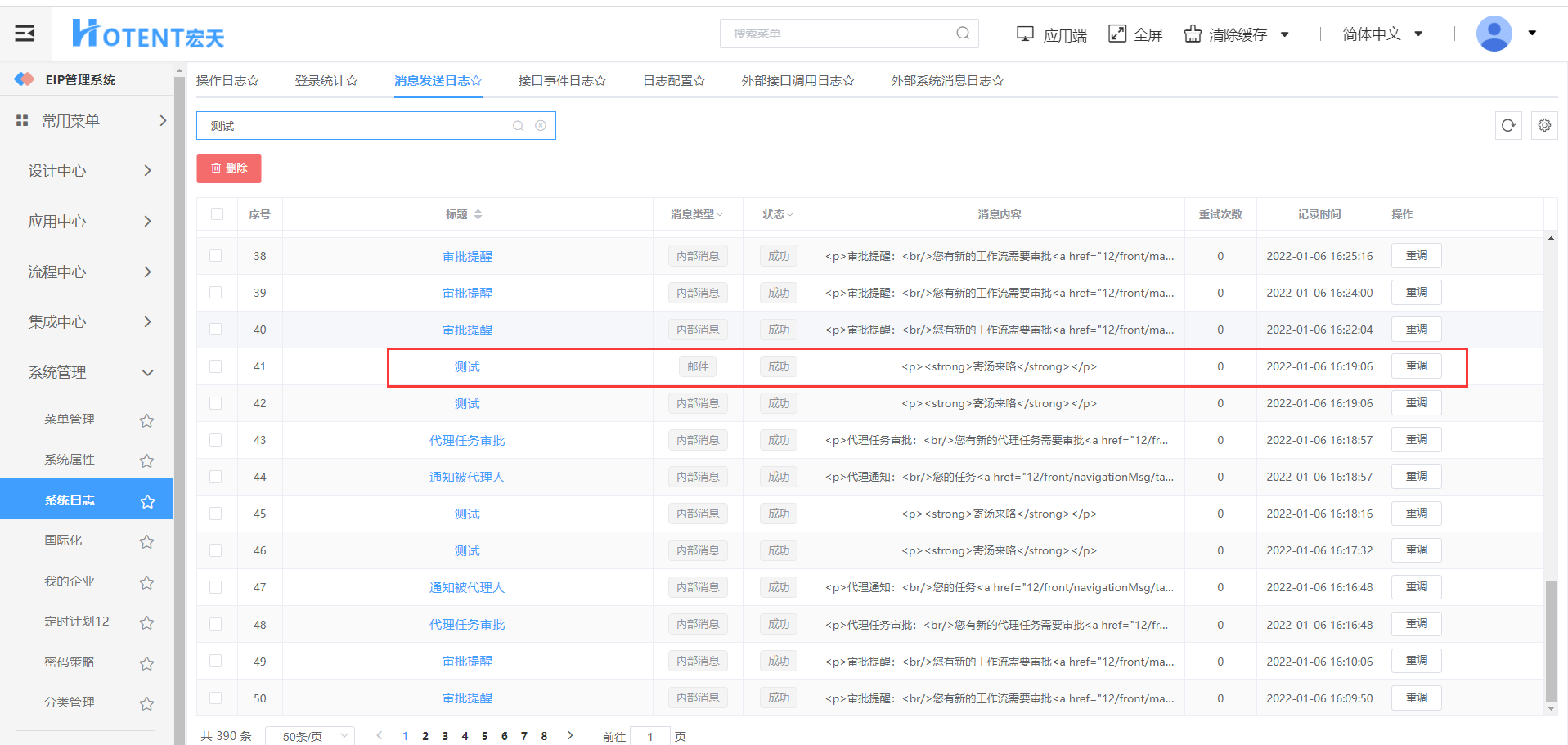Screen dimensions: 1568x745
Task: Click the red 删除 button
Action: coord(229,168)
